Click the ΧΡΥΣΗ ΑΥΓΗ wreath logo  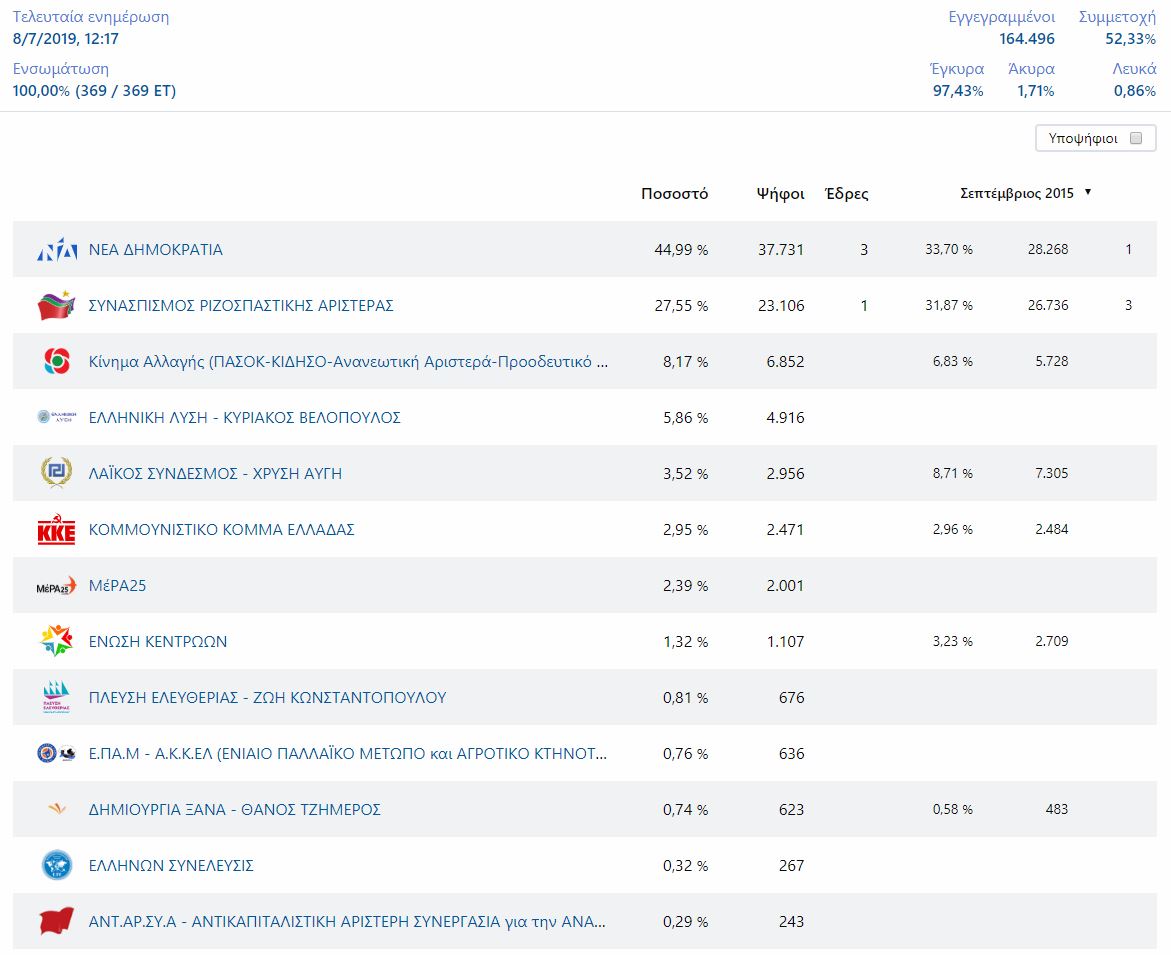tap(57, 474)
